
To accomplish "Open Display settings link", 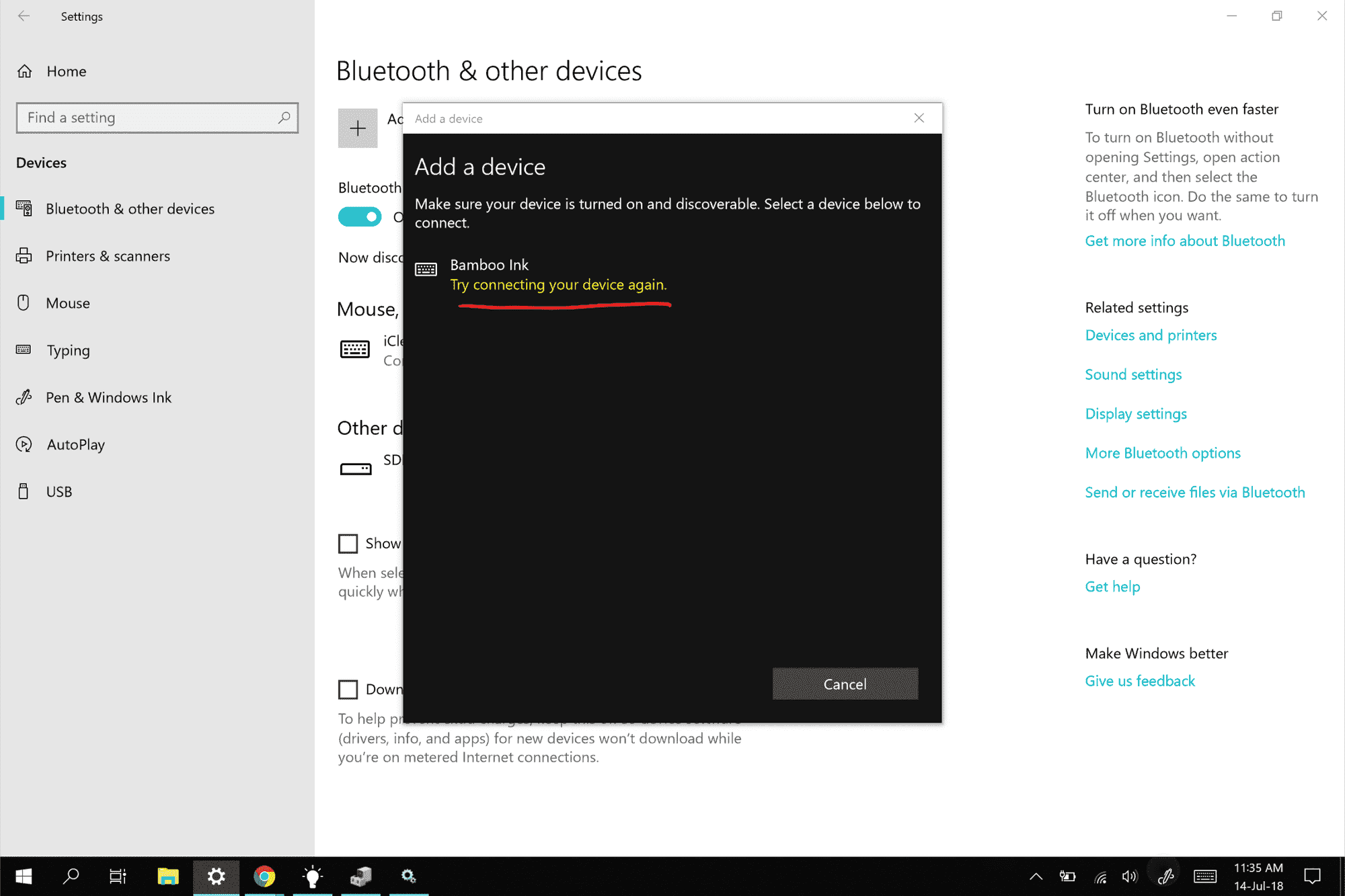I will 1136,414.
